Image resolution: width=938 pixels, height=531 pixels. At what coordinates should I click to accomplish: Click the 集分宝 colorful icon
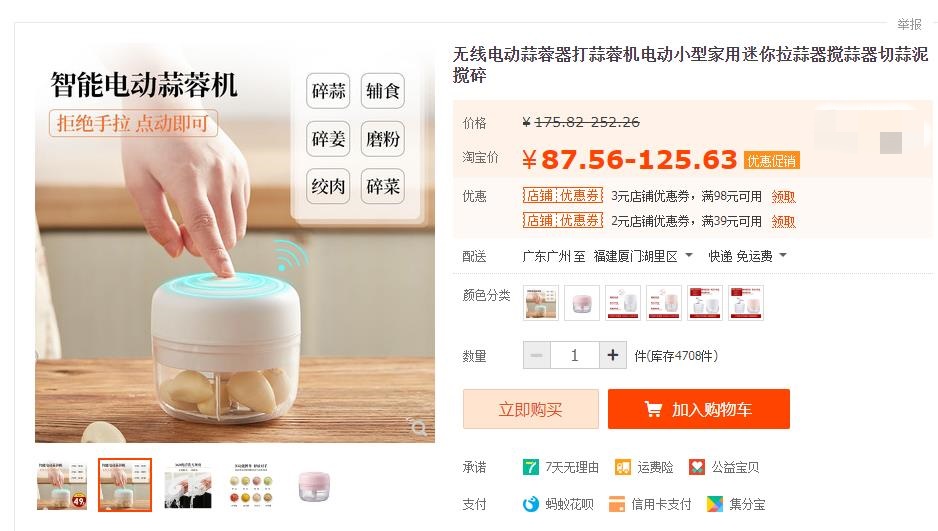tap(714, 504)
